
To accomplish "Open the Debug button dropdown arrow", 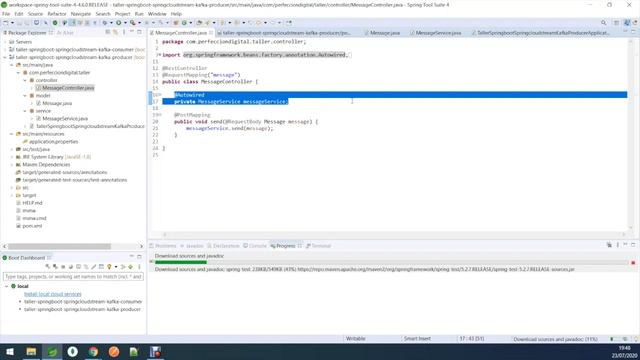I will (x=111, y=23).
